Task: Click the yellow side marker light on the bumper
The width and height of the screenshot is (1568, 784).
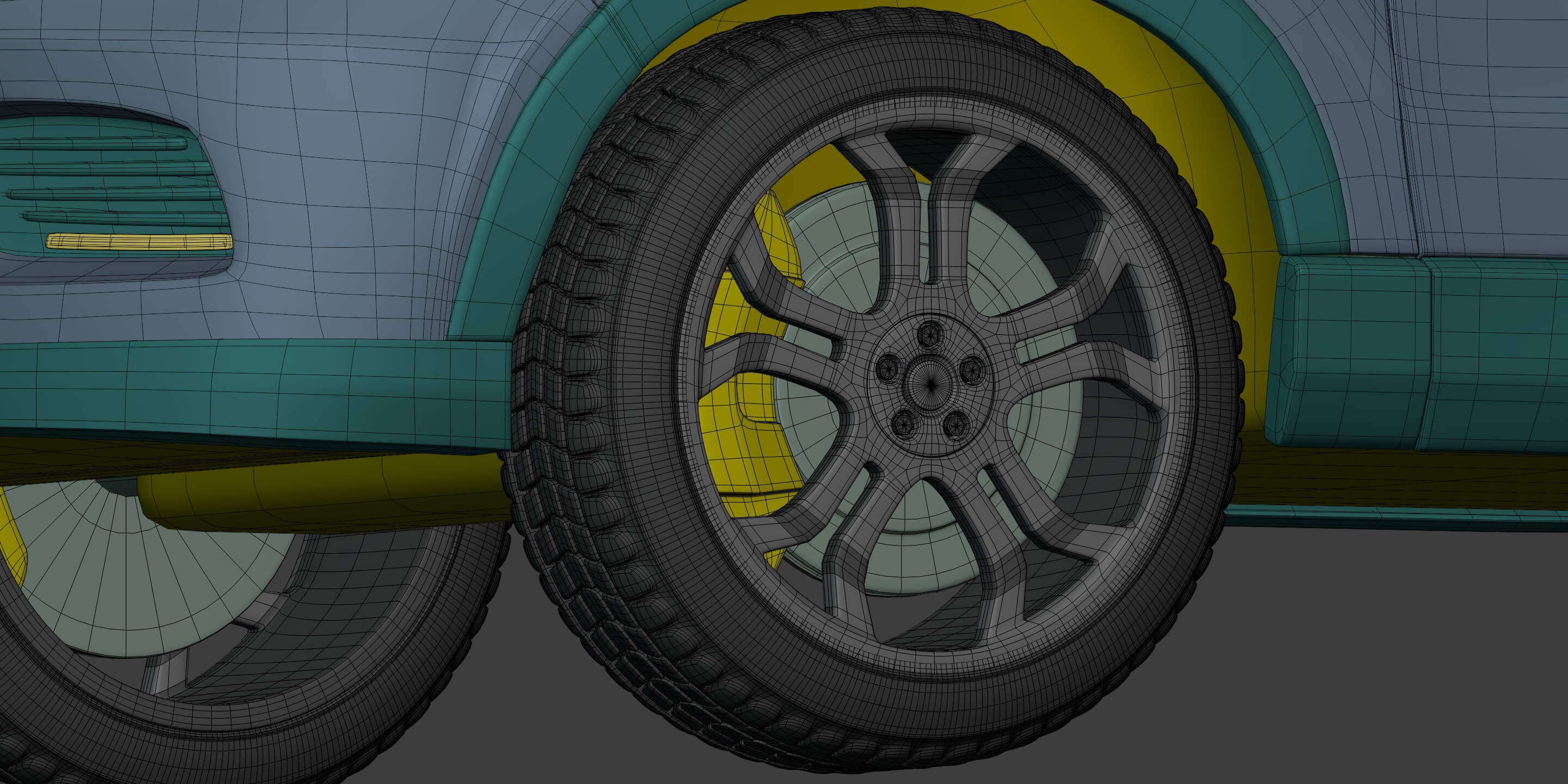Action: point(139,242)
